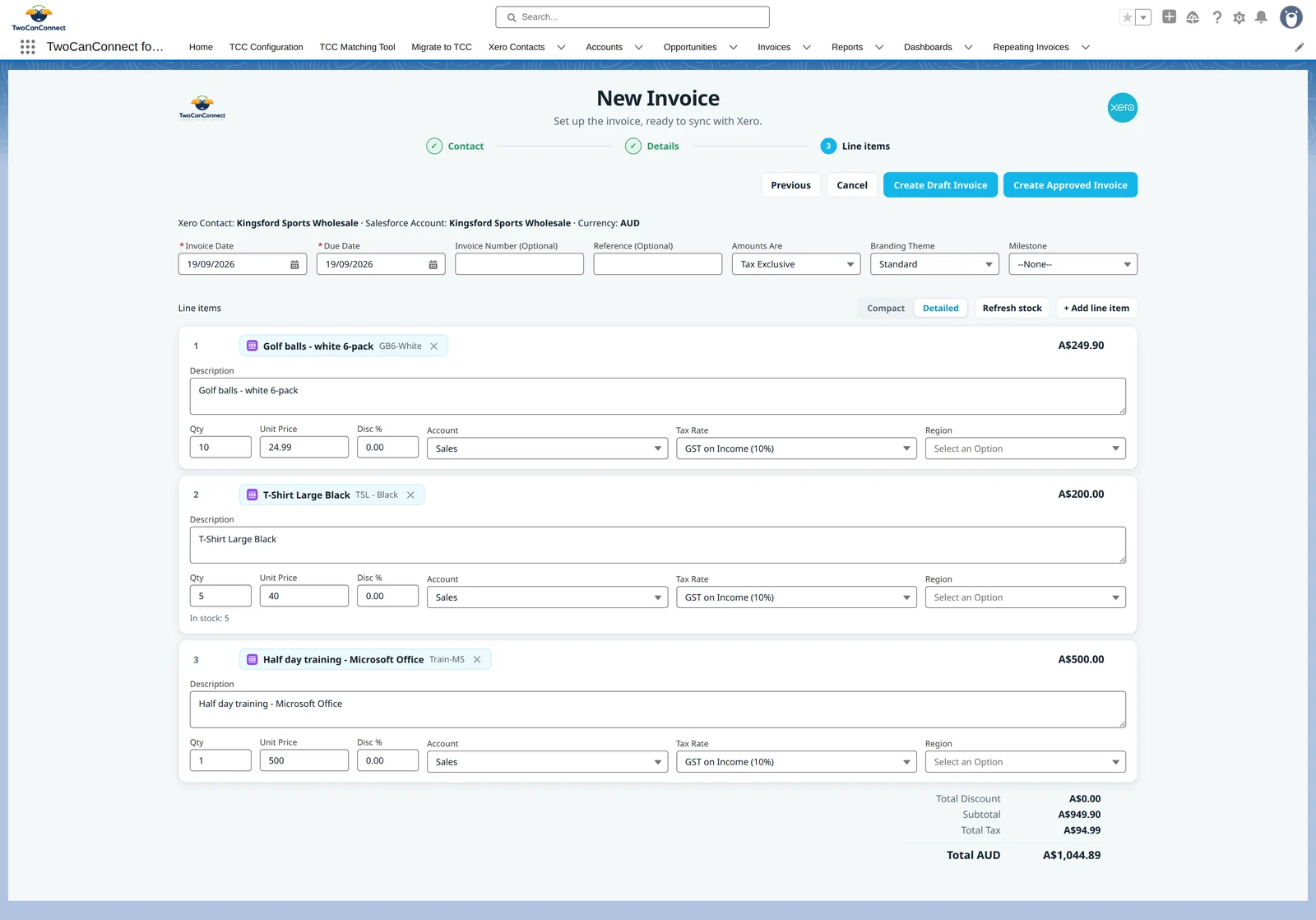Expand the Repeating Invoices nav chevron
Screen dimensions: 1316x920
(1086, 48)
